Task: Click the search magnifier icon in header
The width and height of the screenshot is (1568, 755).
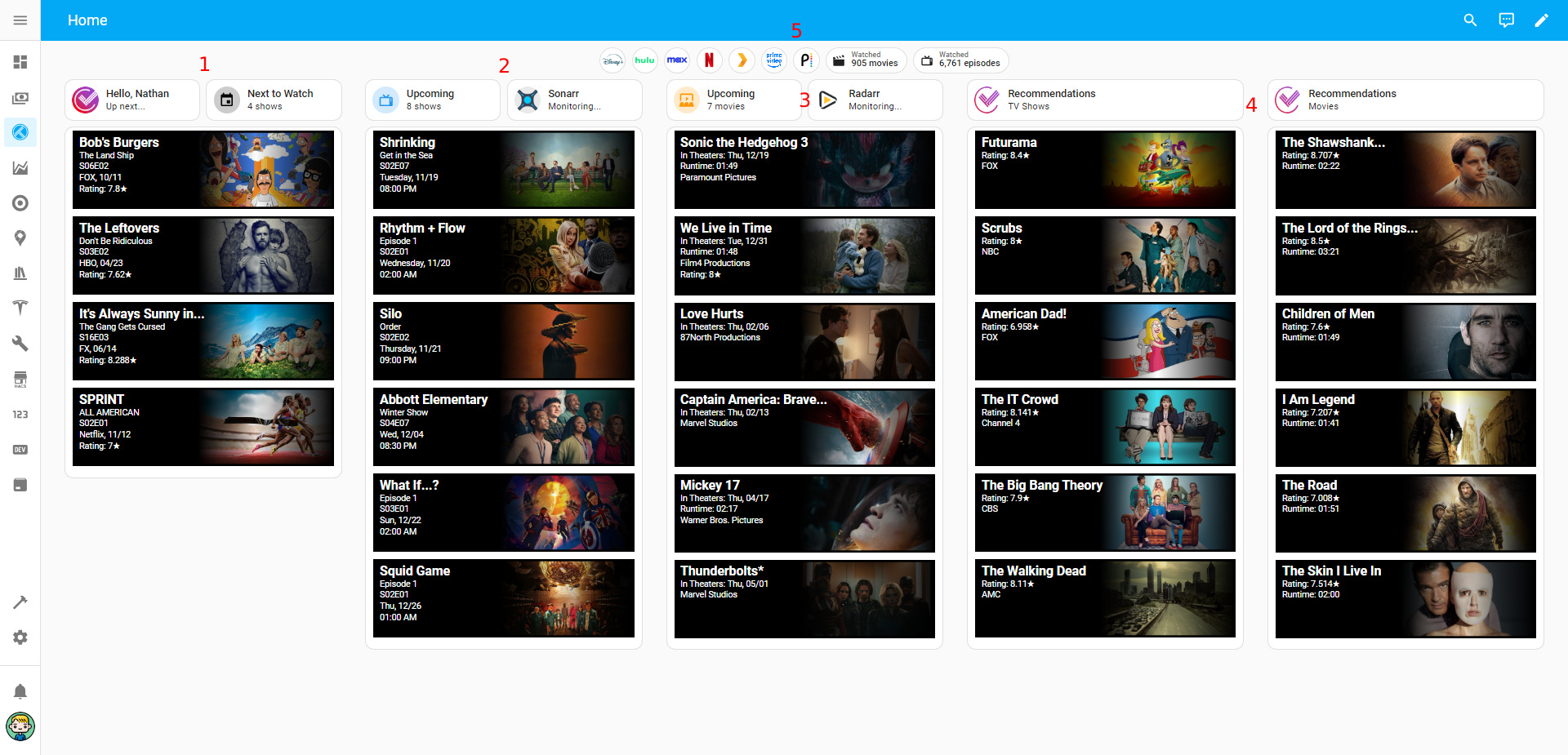Action: [1470, 20]
